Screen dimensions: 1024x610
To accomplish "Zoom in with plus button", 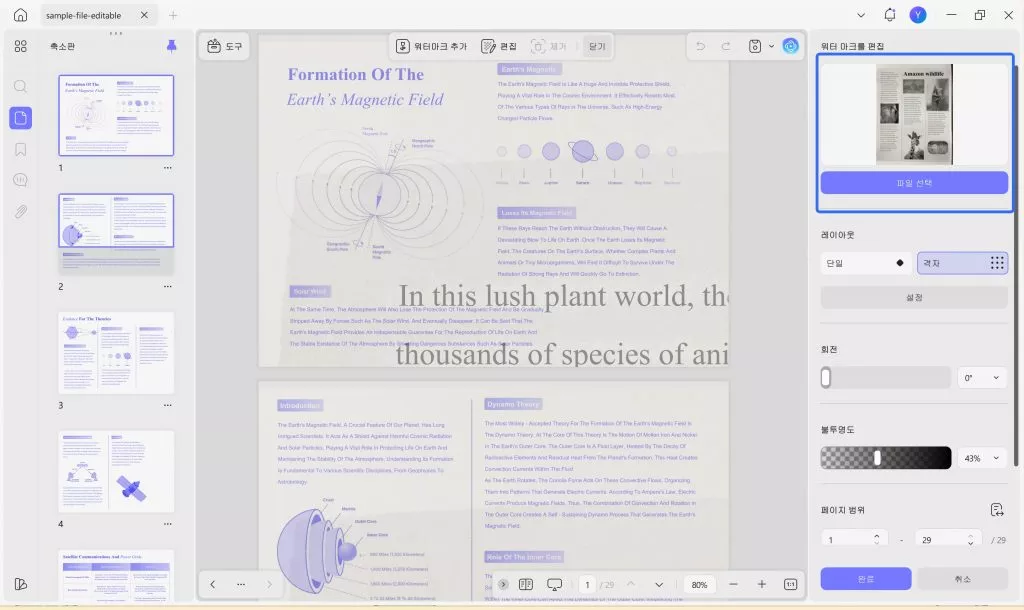I will 761,585.
